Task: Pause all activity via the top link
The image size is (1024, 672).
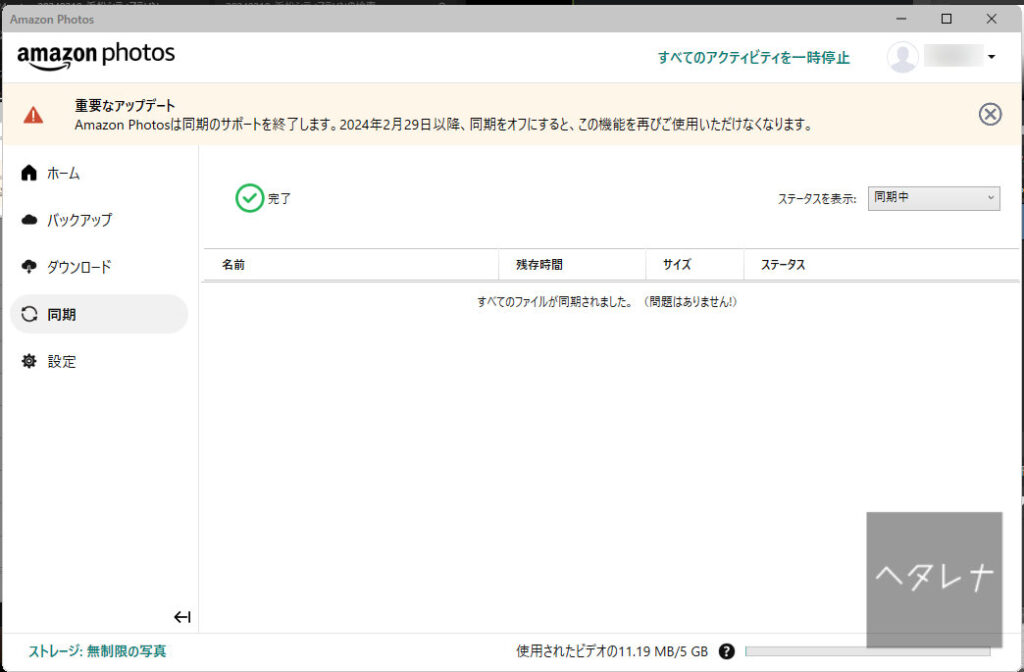Action: [x=753, y=58]
